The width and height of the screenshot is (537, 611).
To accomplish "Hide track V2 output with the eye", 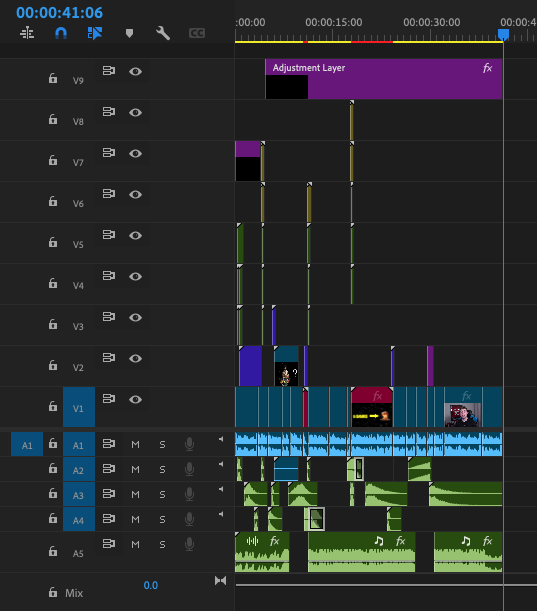I will pos(135,358).
